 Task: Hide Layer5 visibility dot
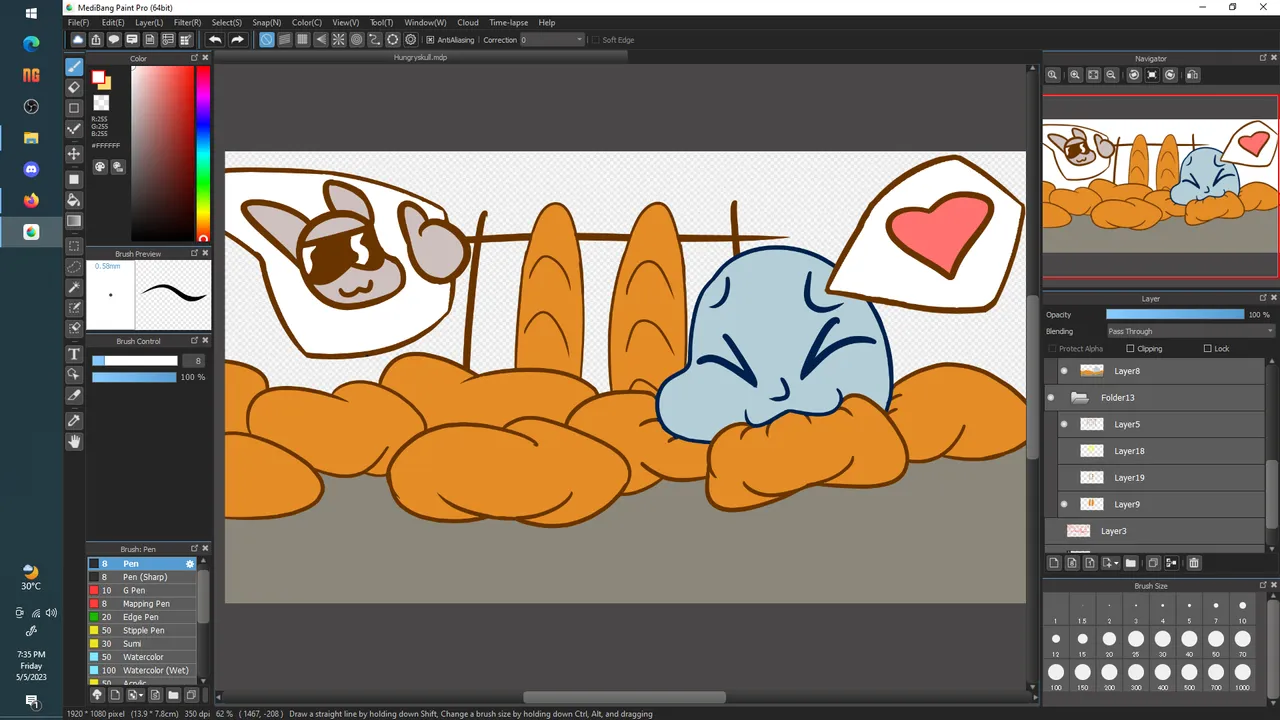click(x=1064, y=424)
